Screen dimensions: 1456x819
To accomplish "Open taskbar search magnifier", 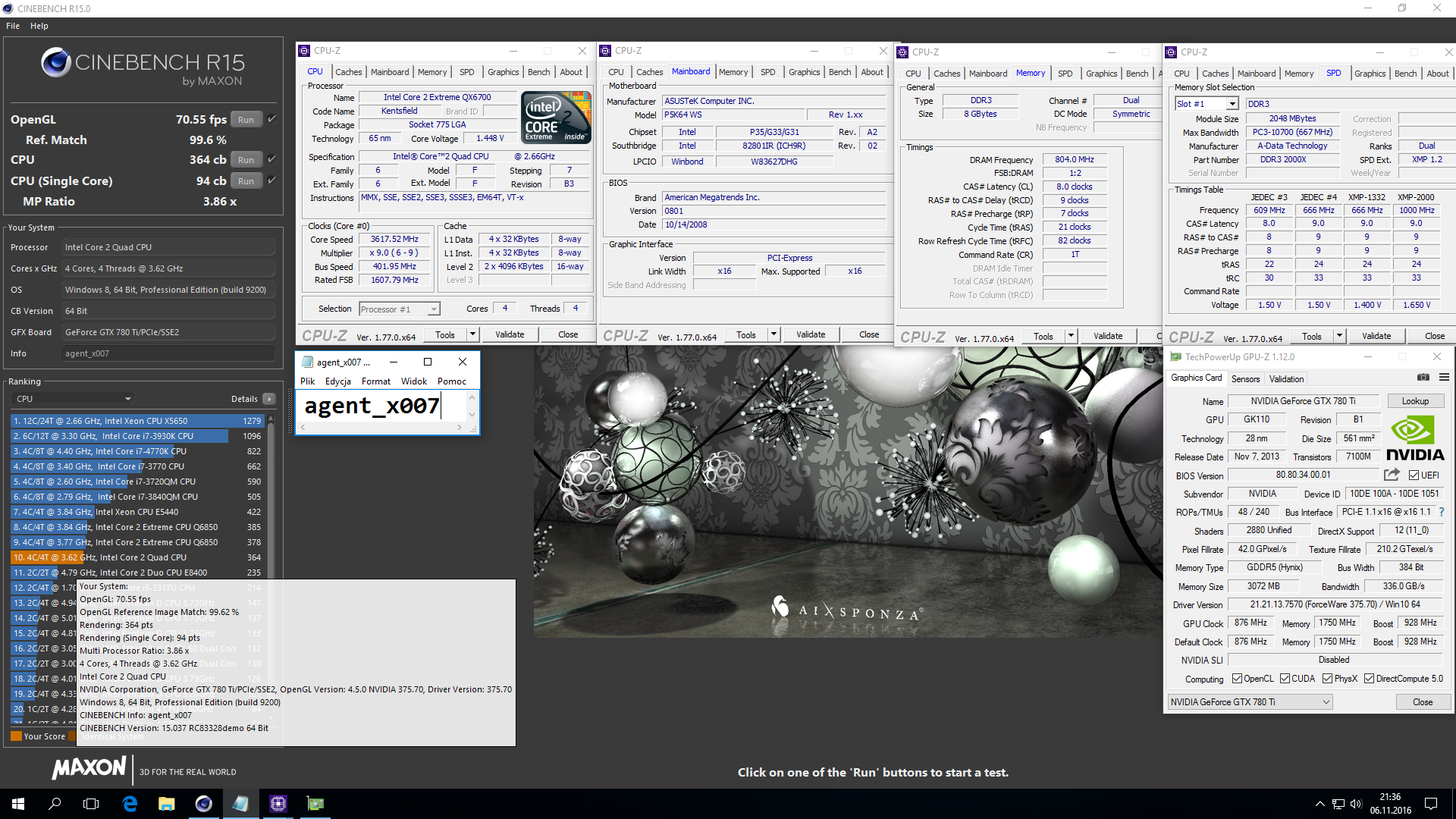I will point(55,804).
